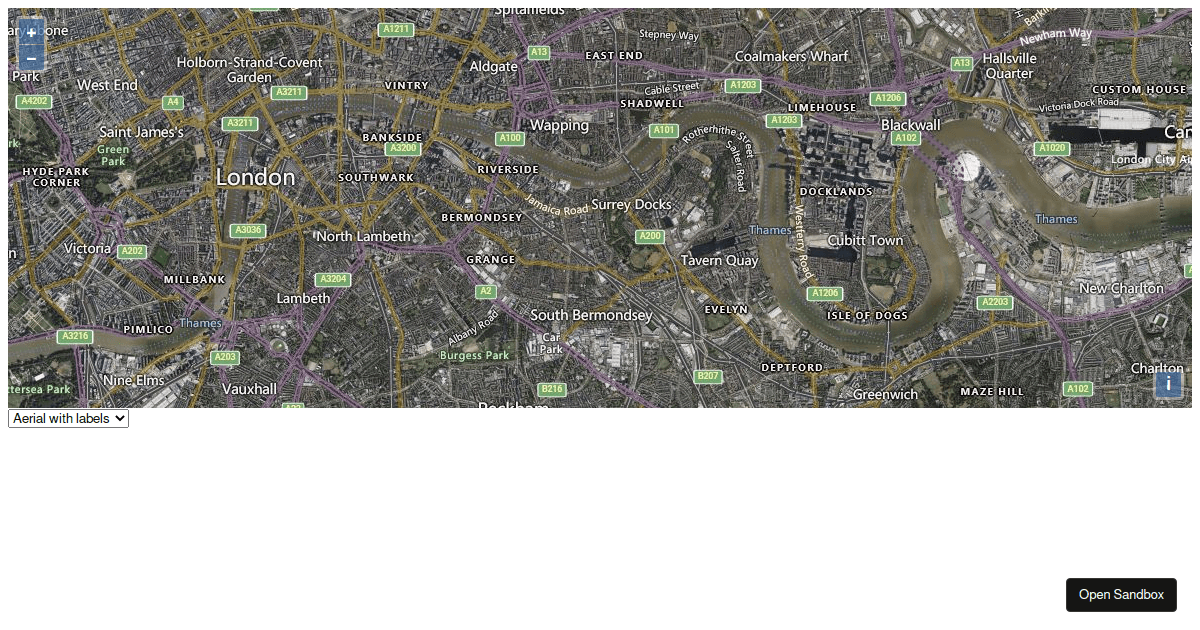1200x630 pixels.
Task: Click the A3036 road shield
Action: click(x=247, y=230)
